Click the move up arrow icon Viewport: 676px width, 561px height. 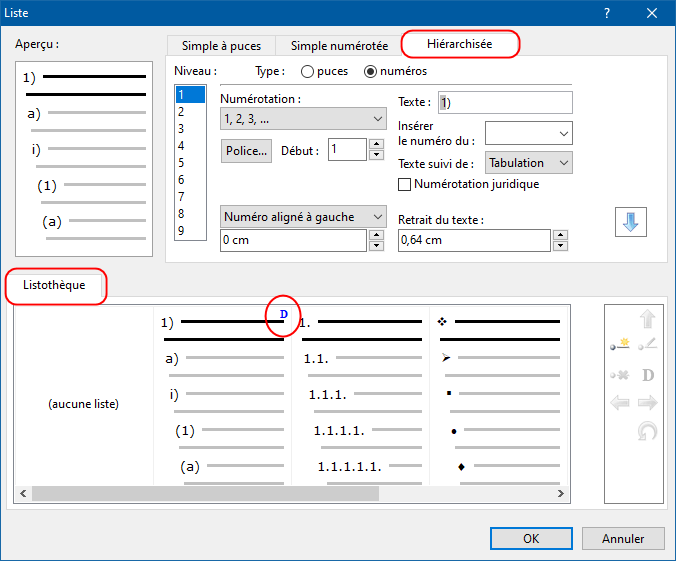pos(647,319)
